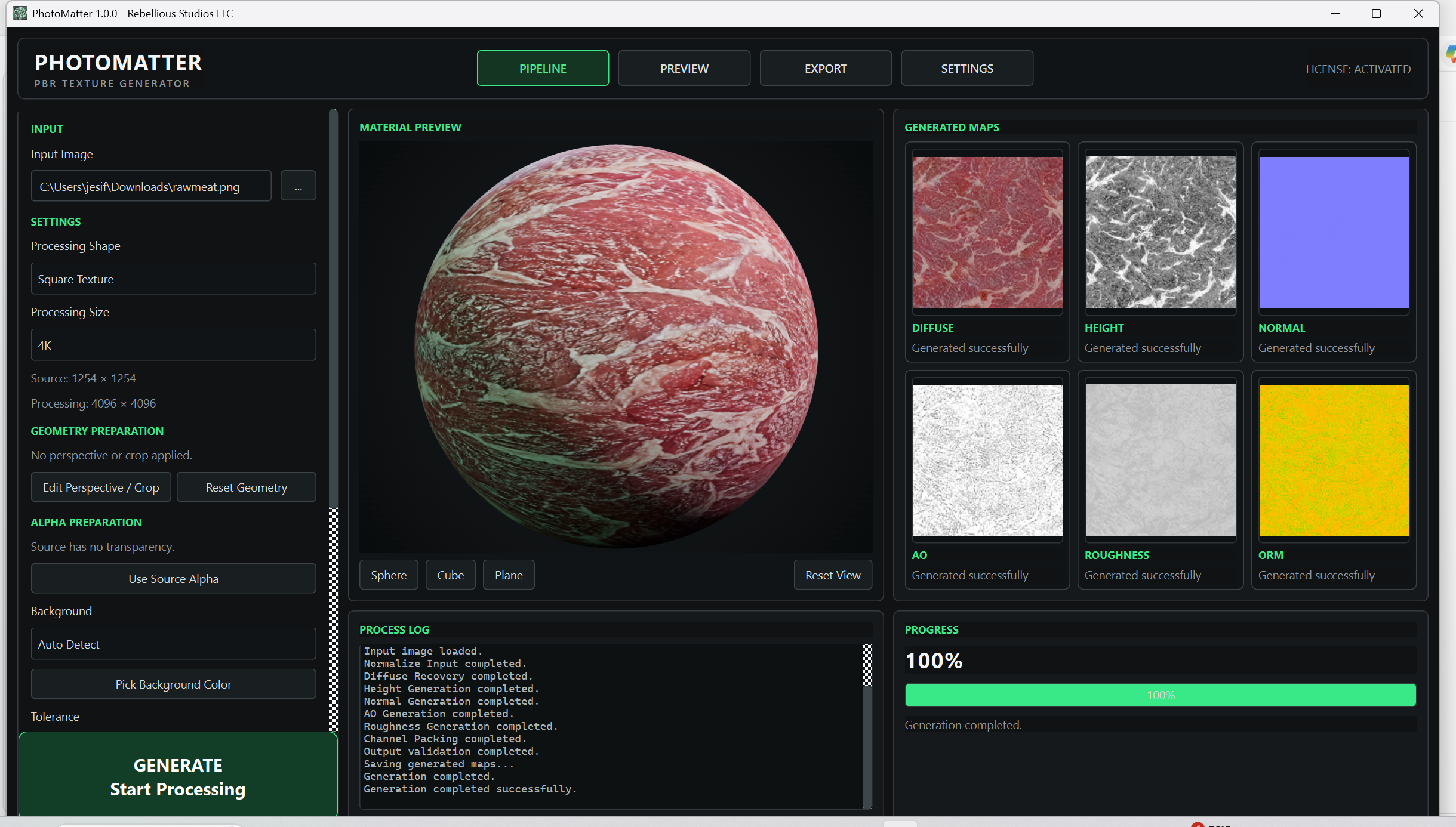Click log line 'Normal Generation completed.'

451,701
